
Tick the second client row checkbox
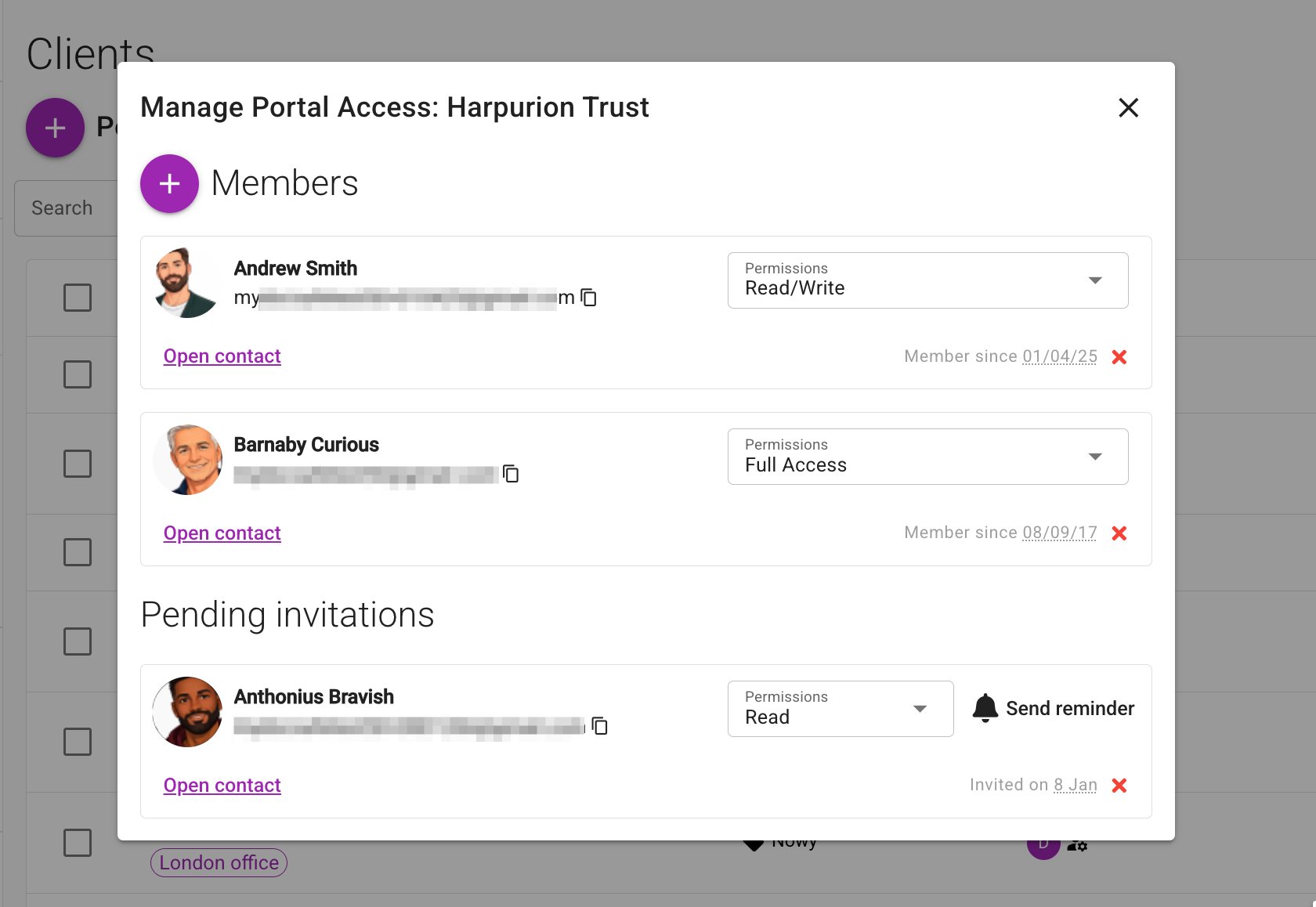pos(77,374)
